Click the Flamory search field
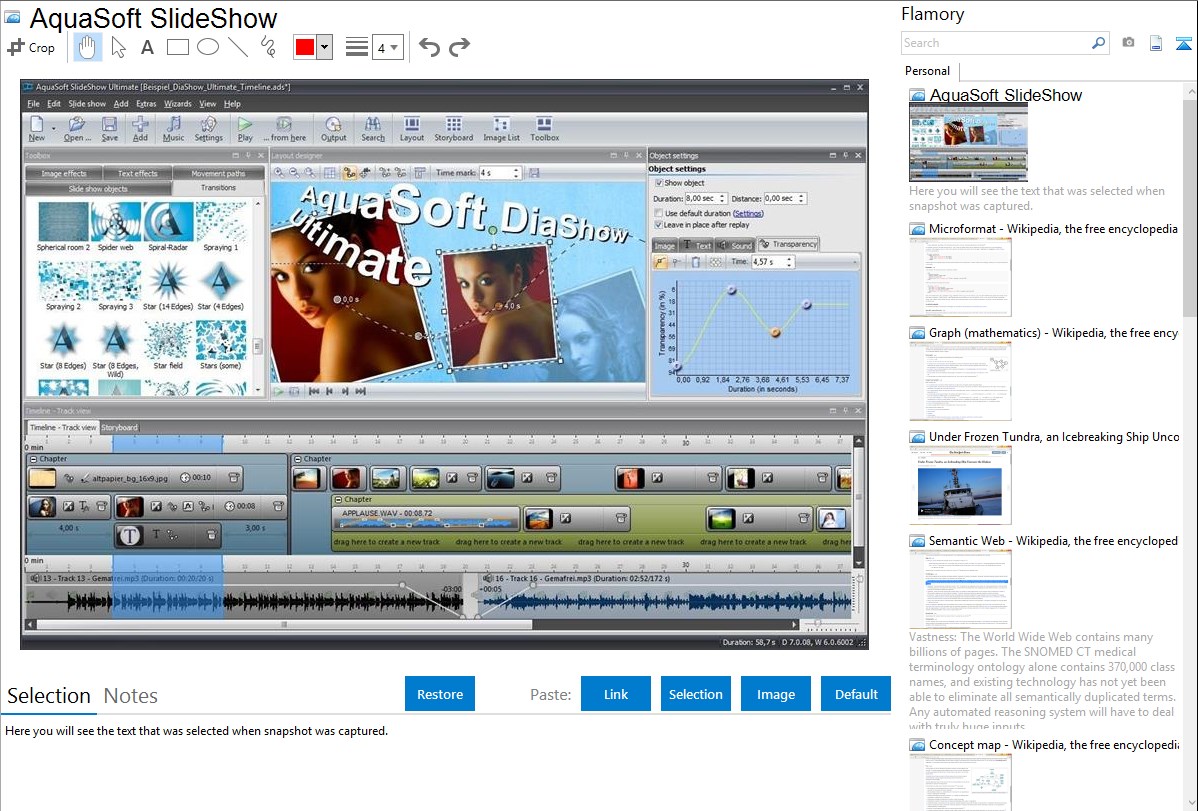 pos(994,43)
